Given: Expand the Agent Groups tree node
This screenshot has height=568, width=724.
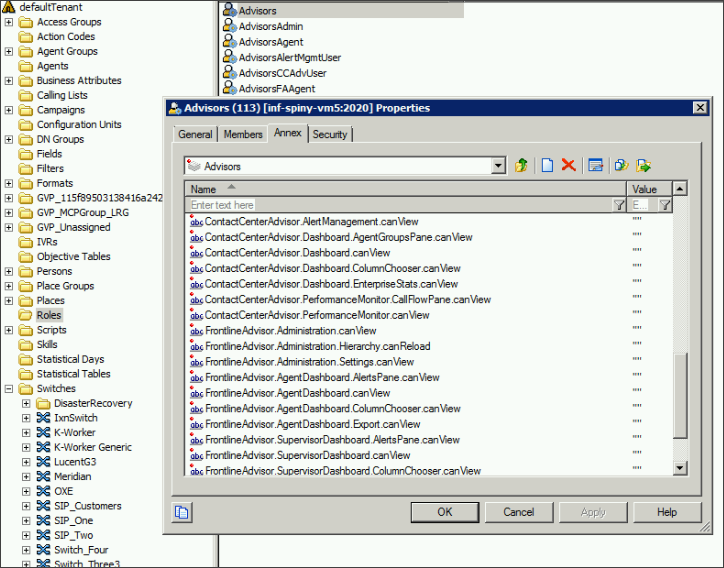Looking at the screenshot, I should pyautogui.click(x=9, y=51).
